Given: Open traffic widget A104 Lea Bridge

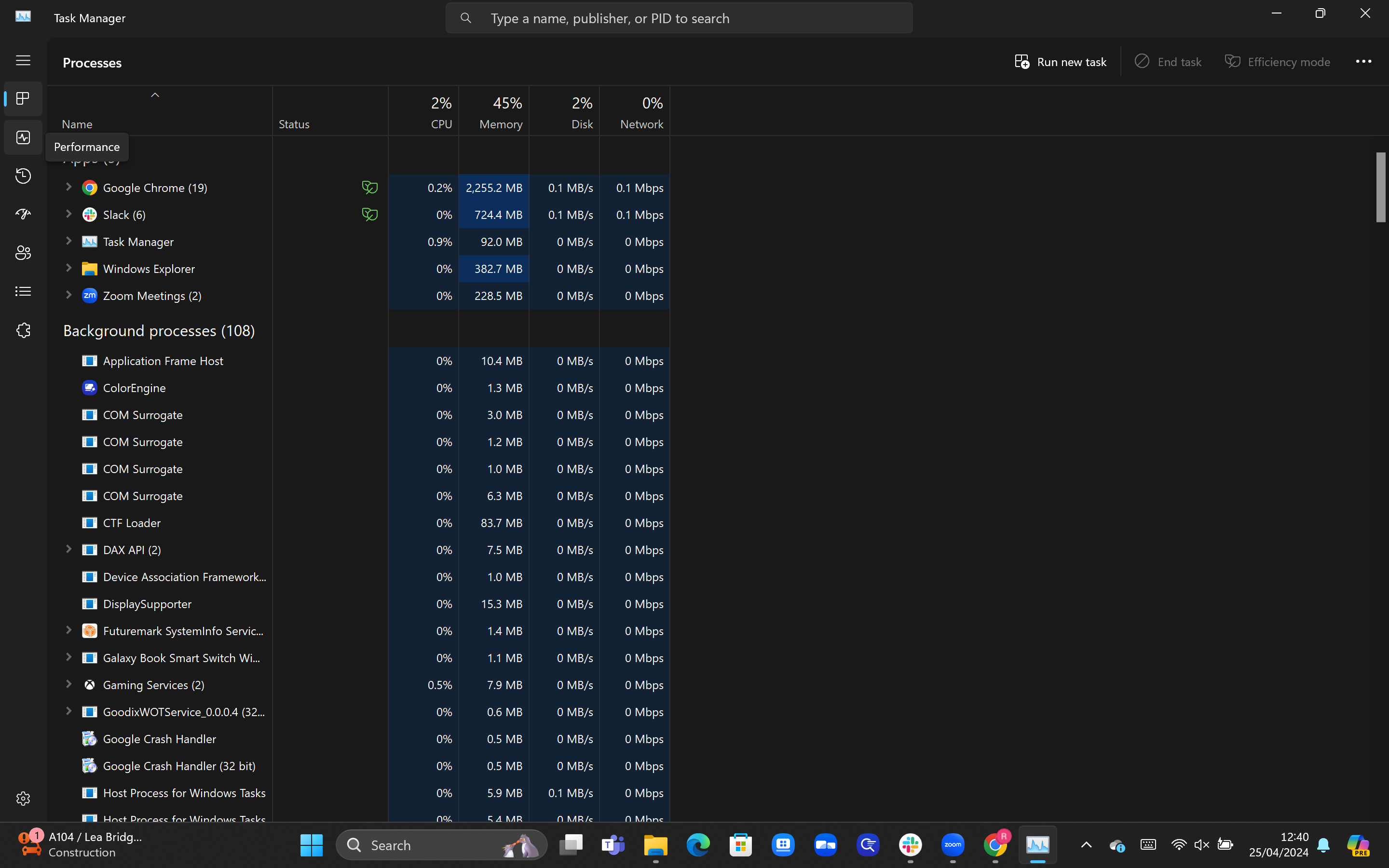Looking at the screenshot, I should (x=81, y=845).
